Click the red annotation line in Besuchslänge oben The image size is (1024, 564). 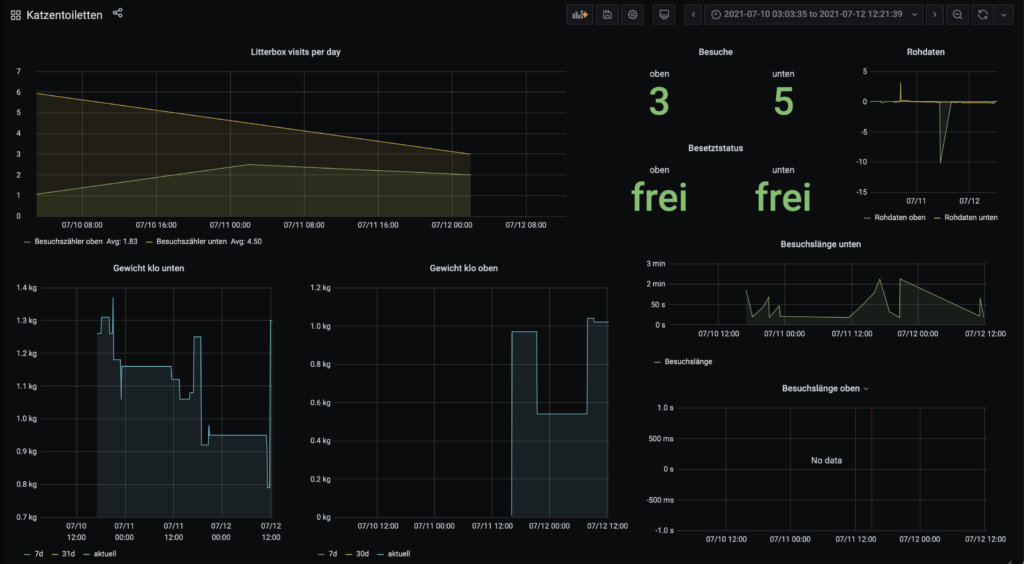(872, 469)
